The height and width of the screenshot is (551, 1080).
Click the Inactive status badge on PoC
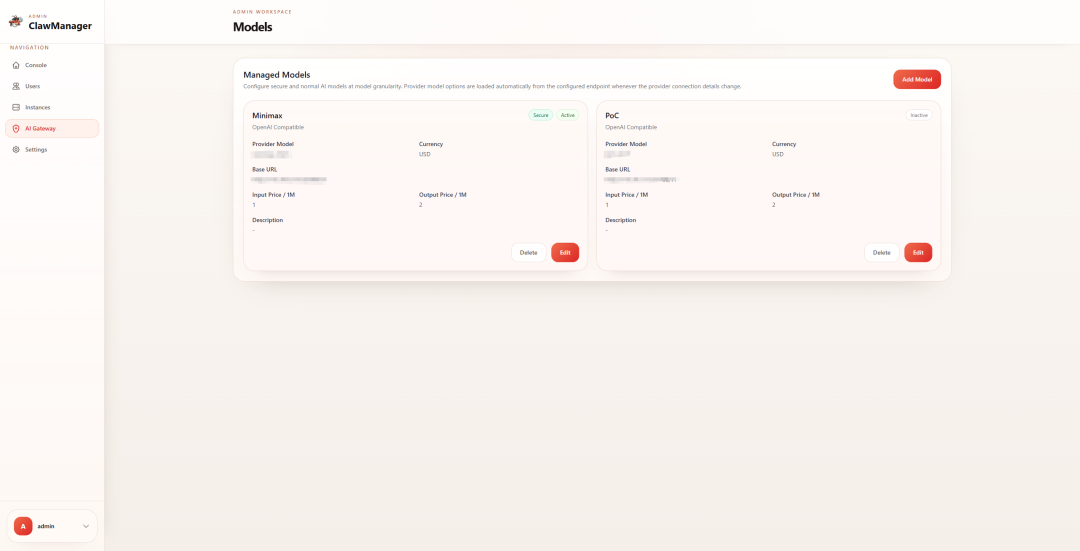918,115
